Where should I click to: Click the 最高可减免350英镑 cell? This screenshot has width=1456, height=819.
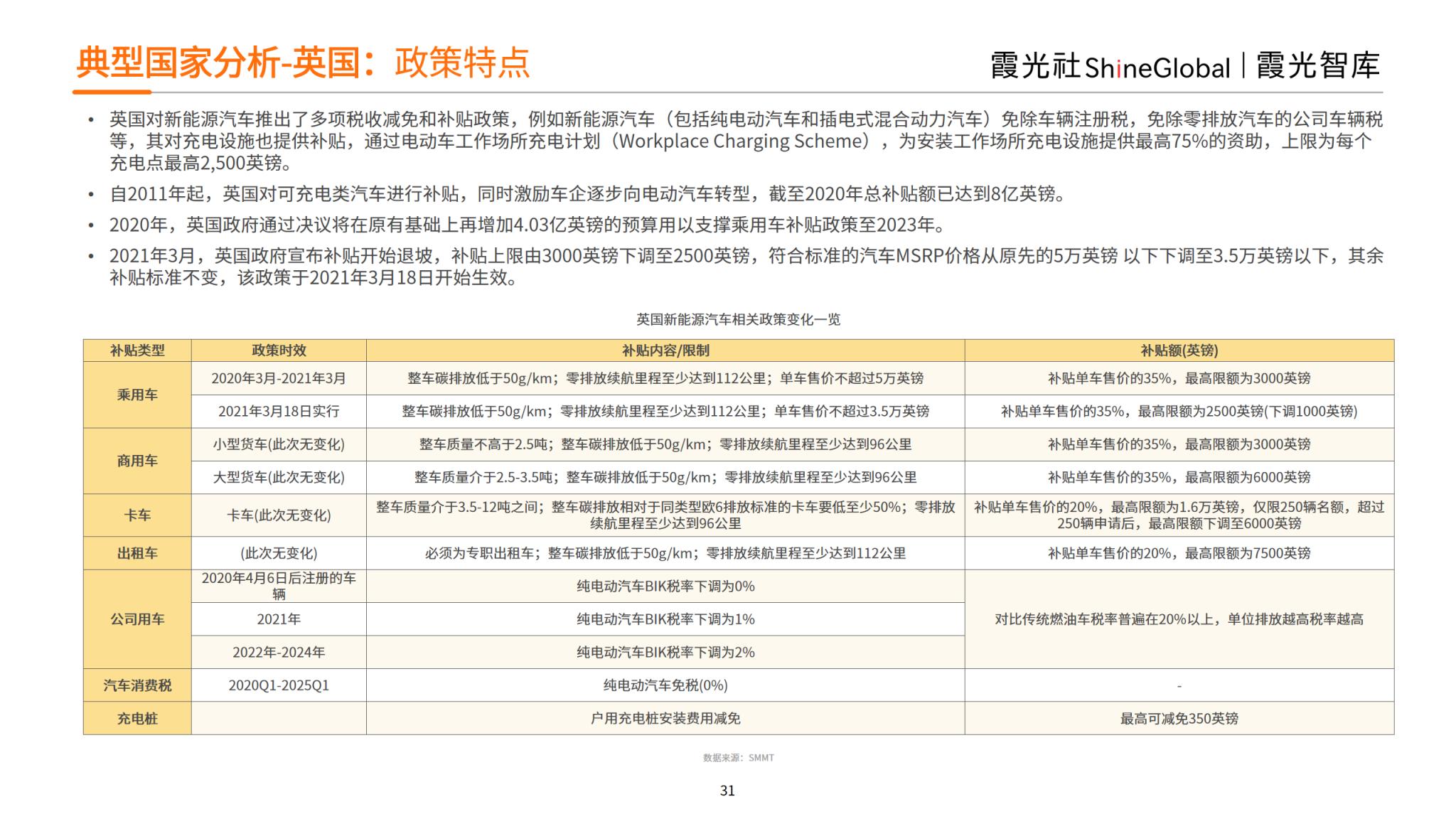[1179, 719]
